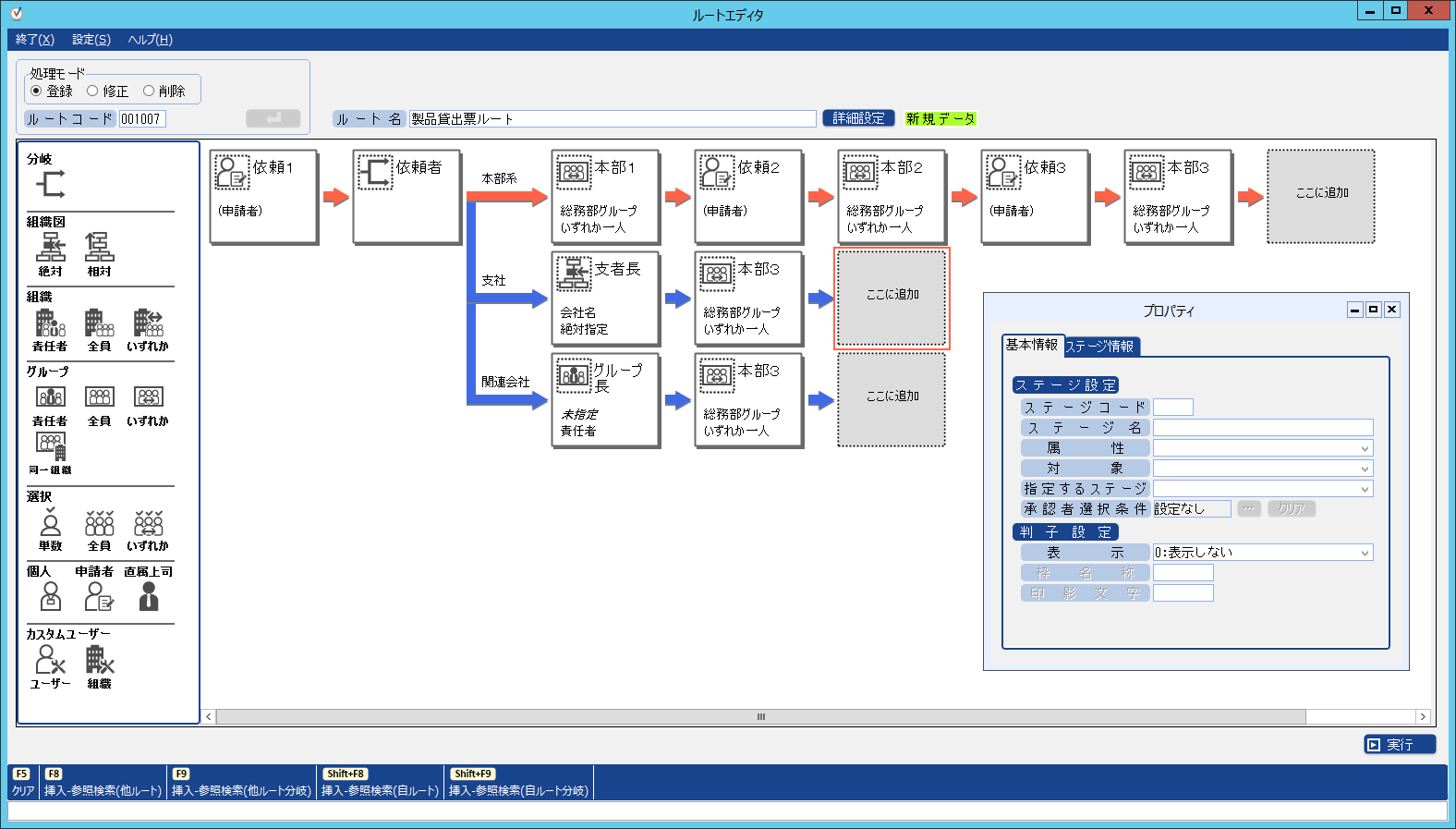This screenshot has height=829, width=1456.
Task: Expand the 指定するステージ dropdown list
Action: pos(1262,489)
